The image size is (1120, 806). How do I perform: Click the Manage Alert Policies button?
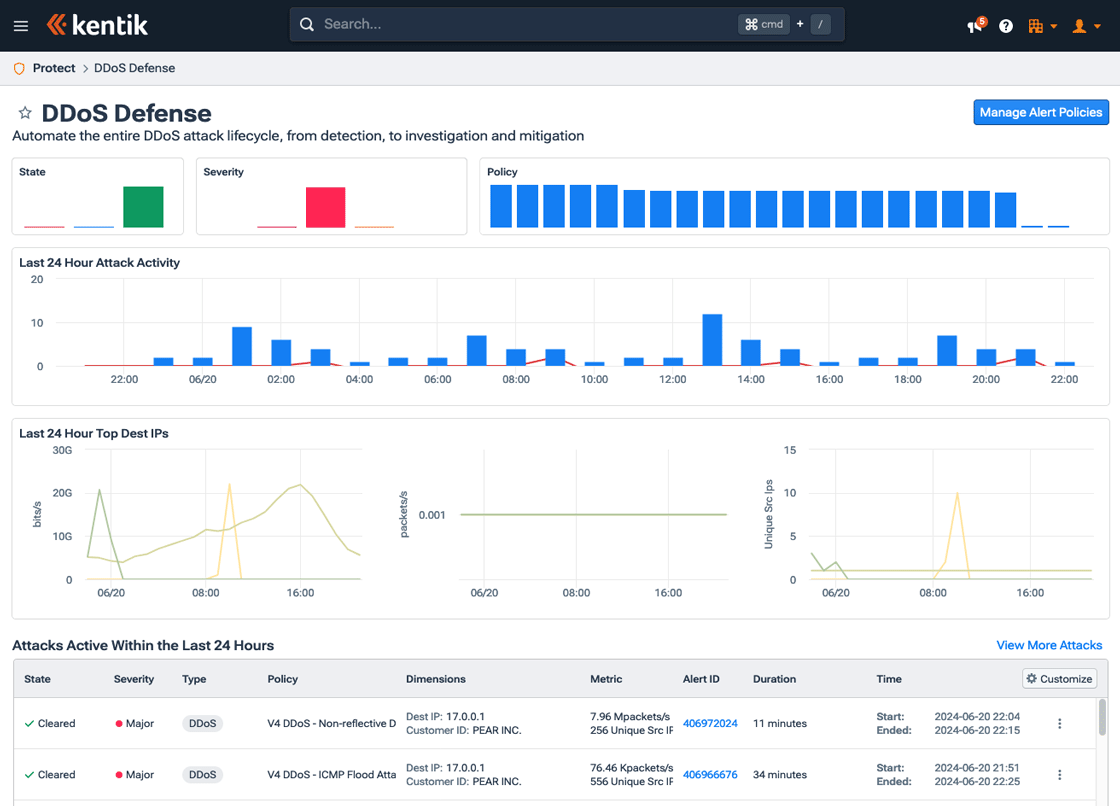(1040, 112)
